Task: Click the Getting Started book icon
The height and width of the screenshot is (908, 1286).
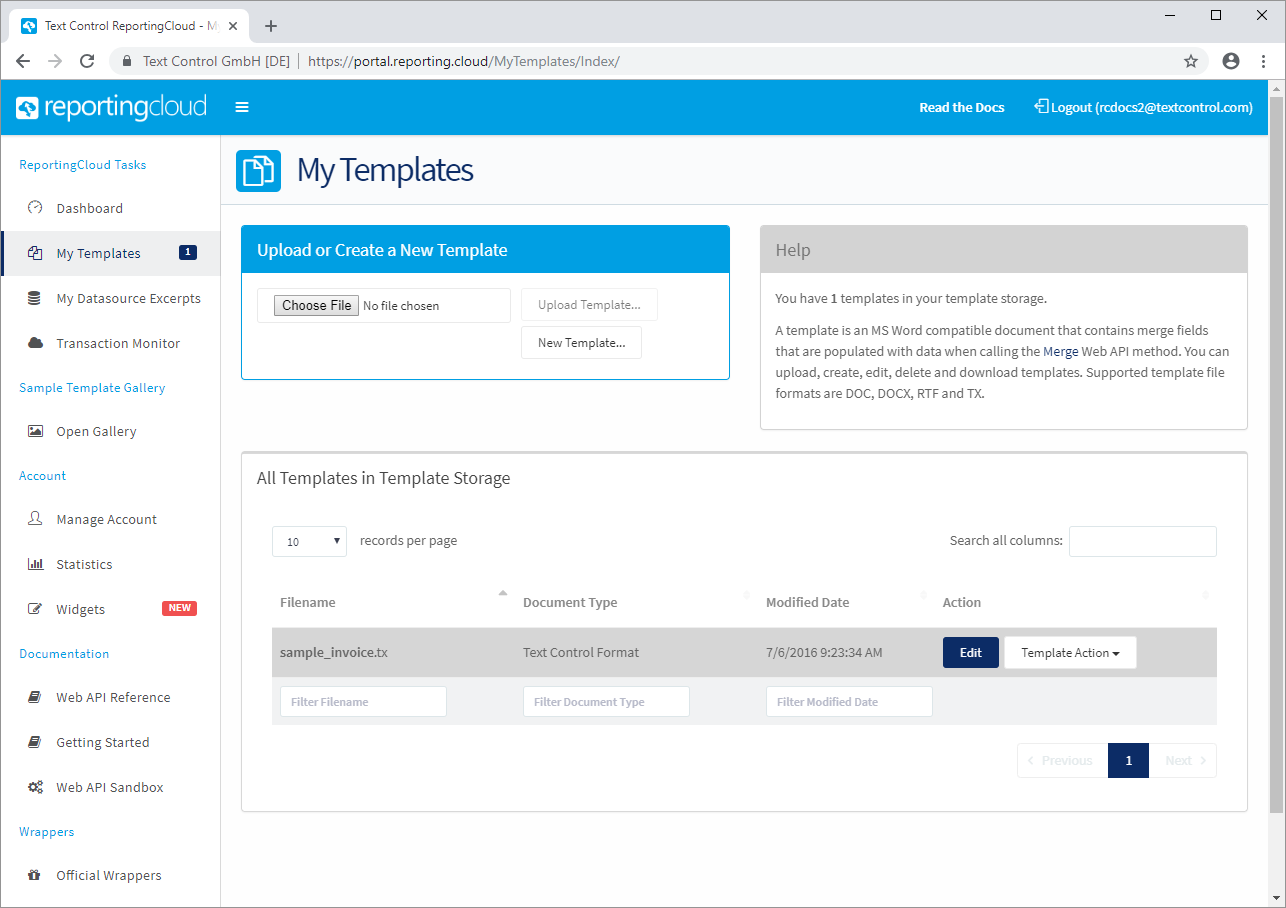Action: click(x=35, y=742)
